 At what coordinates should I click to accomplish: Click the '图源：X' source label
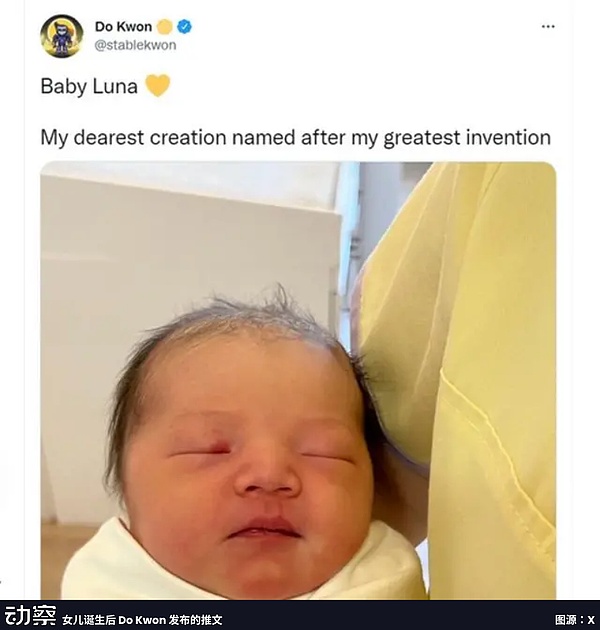(x=574, y=620)
